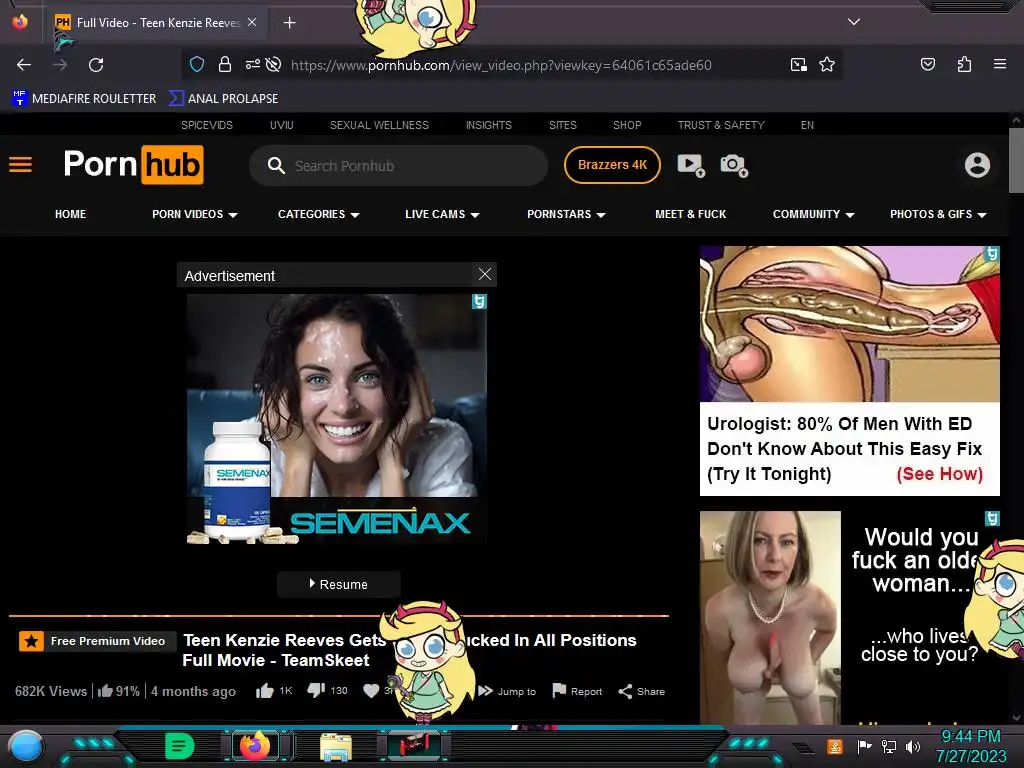
Task: Reload the current page
Action: pos(96,65)
